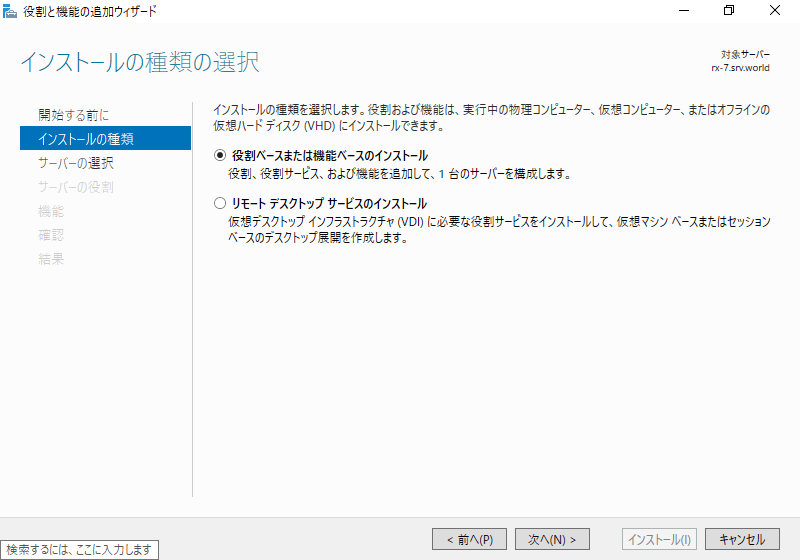This screenshot has height=560, width=800.
Task: Go to サーバーの選択 step in sidebar
Action: pos(76,163)
